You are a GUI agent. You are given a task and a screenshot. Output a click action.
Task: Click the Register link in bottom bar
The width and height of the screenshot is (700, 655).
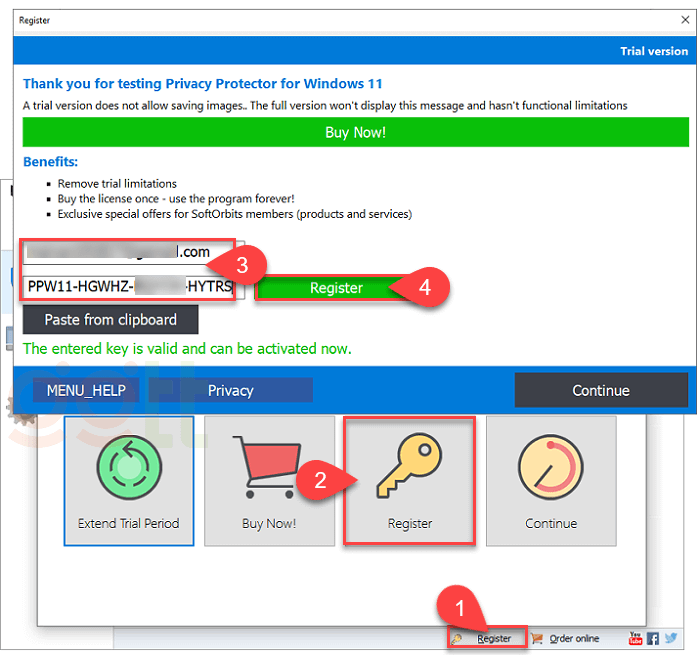click(494, 638)
